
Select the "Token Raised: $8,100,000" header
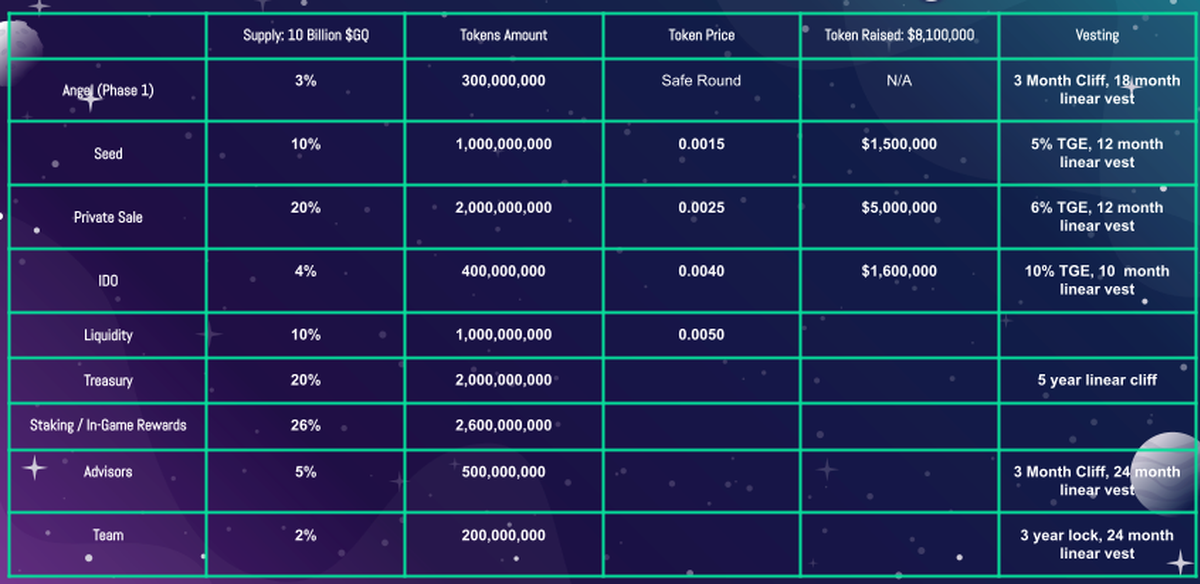898,35
